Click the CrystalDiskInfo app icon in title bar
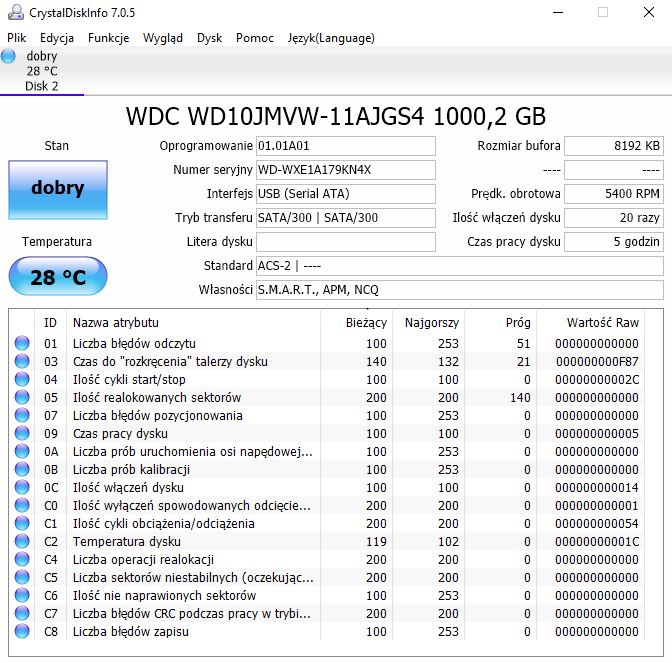Screen dimensions: 672x663 (16, 12)
